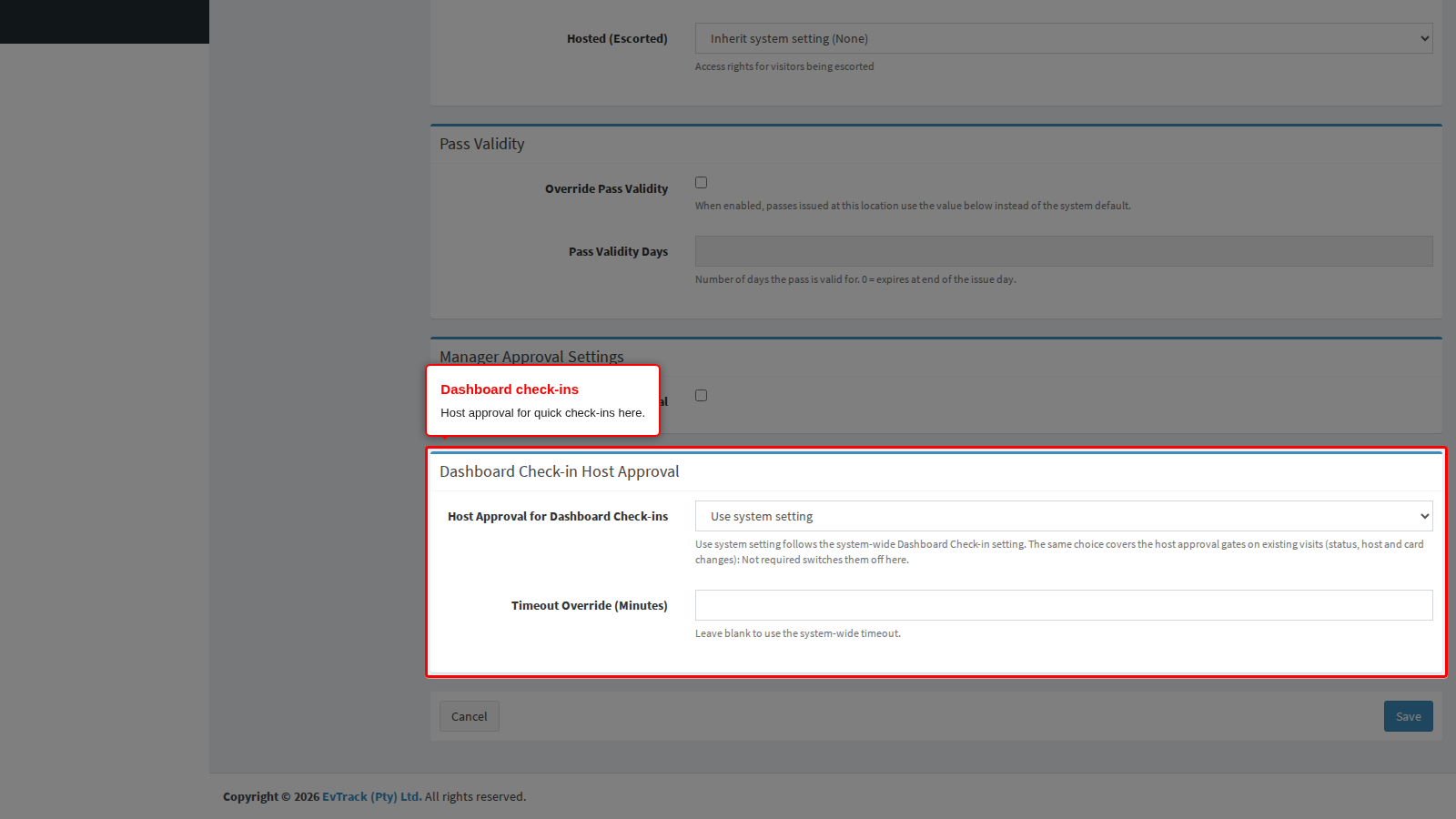
Task: Click the 'When enabled, passes issued' help text
Action: (913, 206)
